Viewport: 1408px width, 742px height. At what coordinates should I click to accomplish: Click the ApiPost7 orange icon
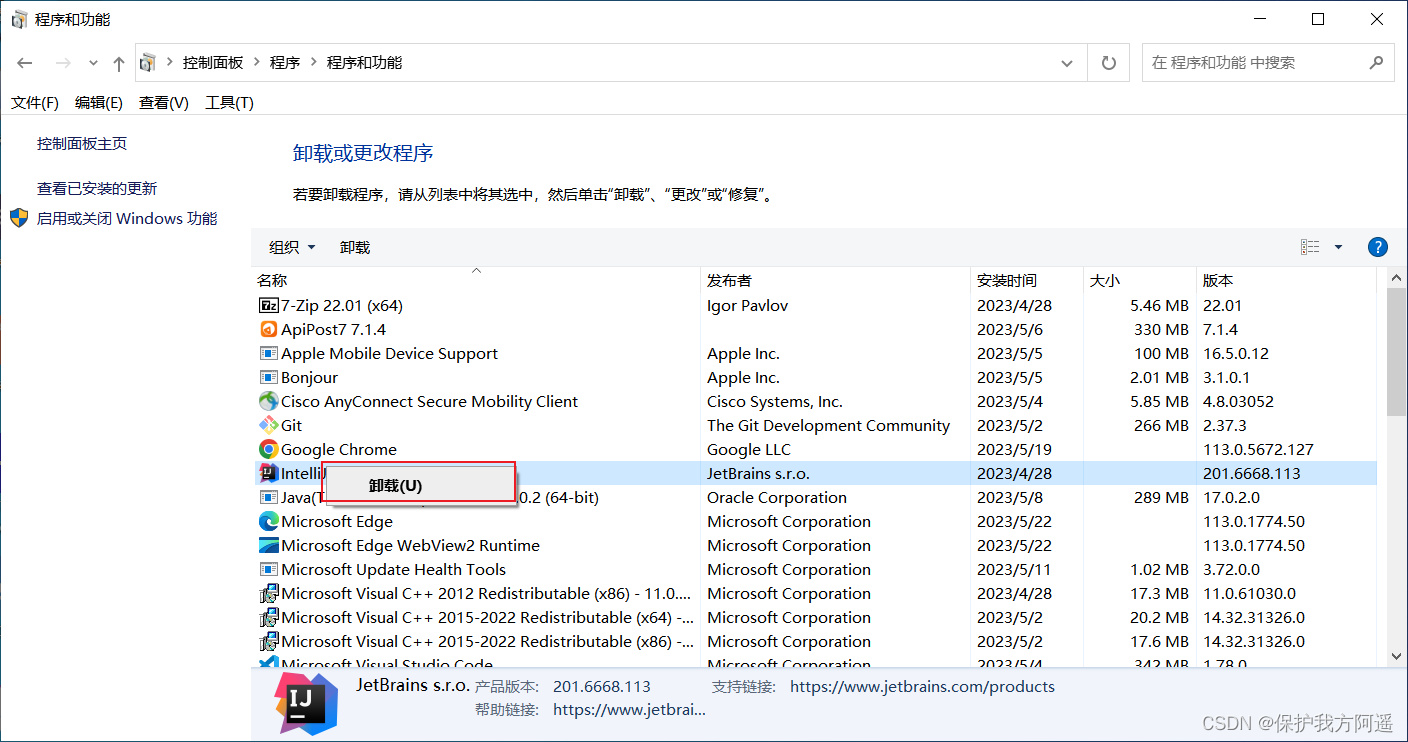pyautogui.click(x=268, y=330)
